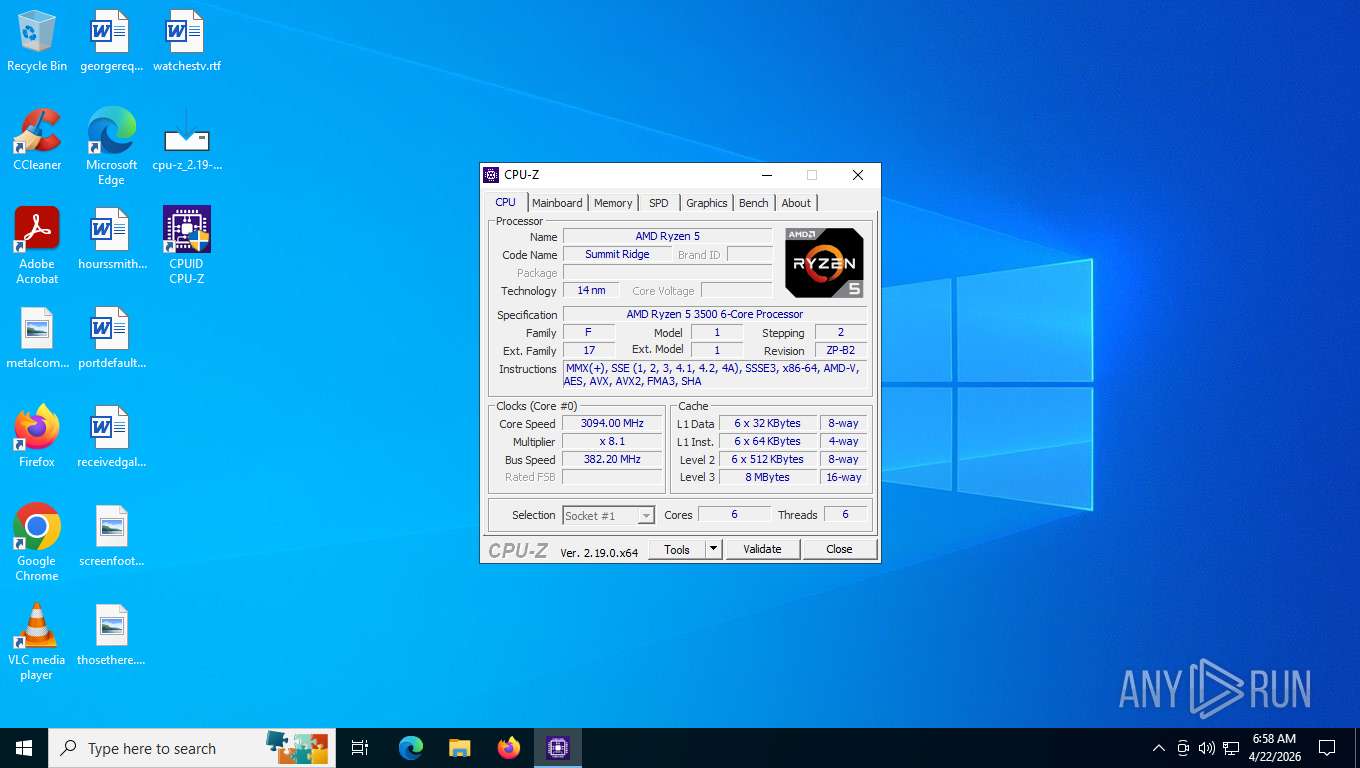Click the L1 Data cache 6 x 32 KBytes

[x=767, y=424]
